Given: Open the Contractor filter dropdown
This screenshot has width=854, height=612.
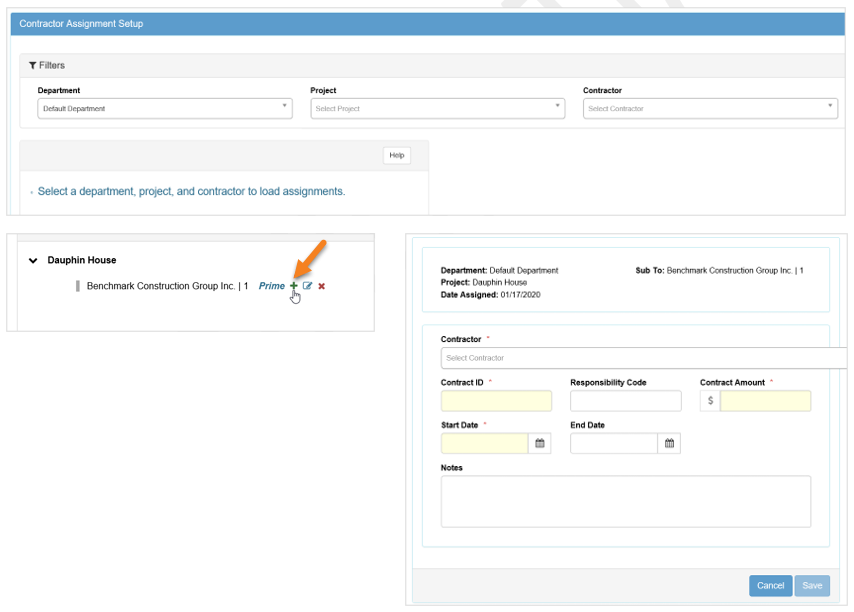Looking at the screenshot, I should pos(710,108).
